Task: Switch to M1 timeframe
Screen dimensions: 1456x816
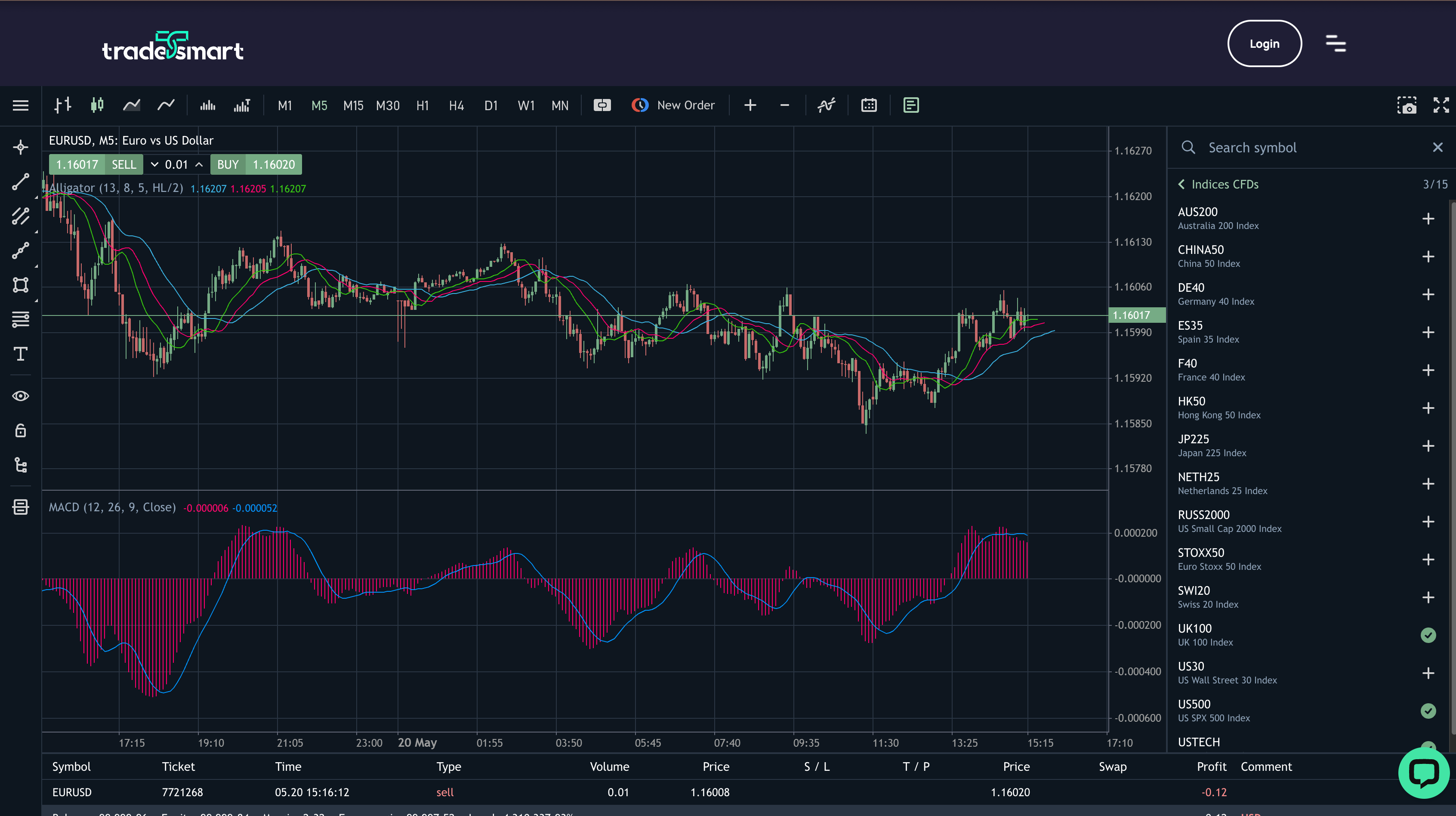Action: pyautogui.click(x=285, y=106)
